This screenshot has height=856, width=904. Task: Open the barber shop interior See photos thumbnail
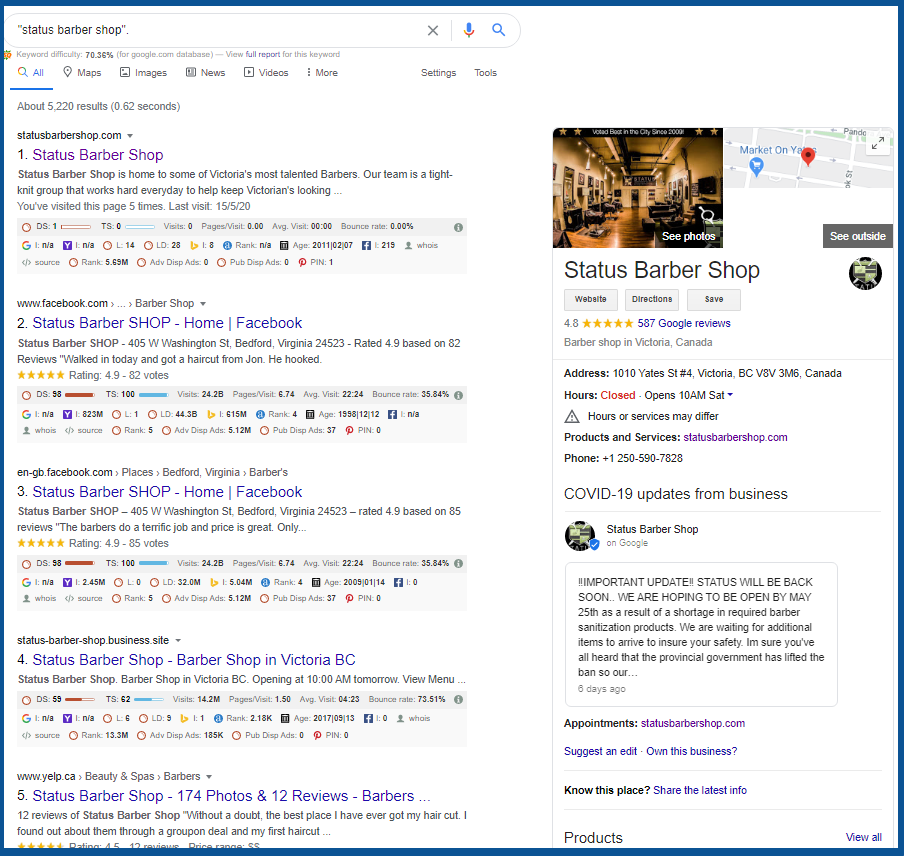638,188
